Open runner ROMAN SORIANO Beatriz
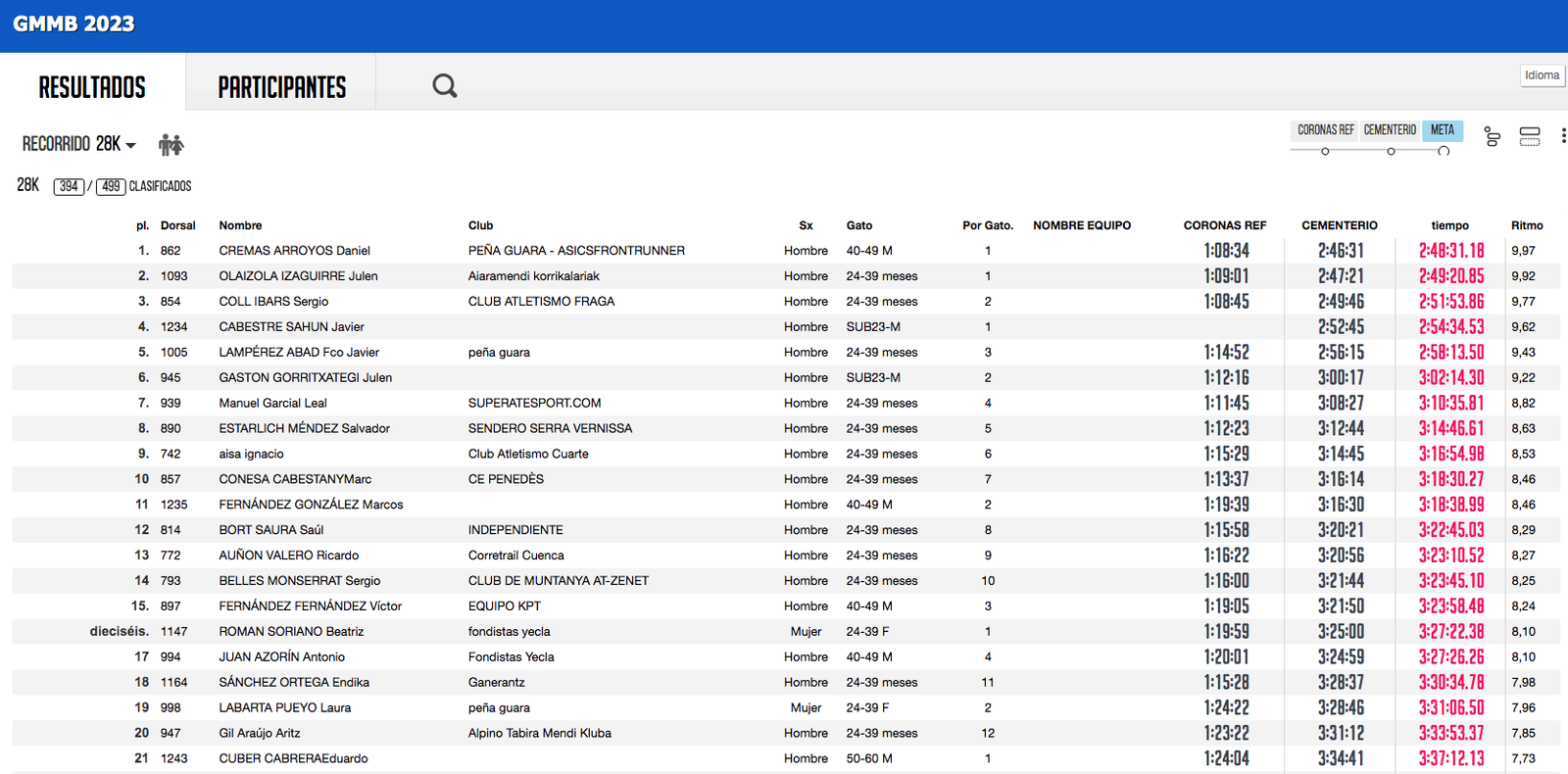1568x774 pixels. coord(291,632)
